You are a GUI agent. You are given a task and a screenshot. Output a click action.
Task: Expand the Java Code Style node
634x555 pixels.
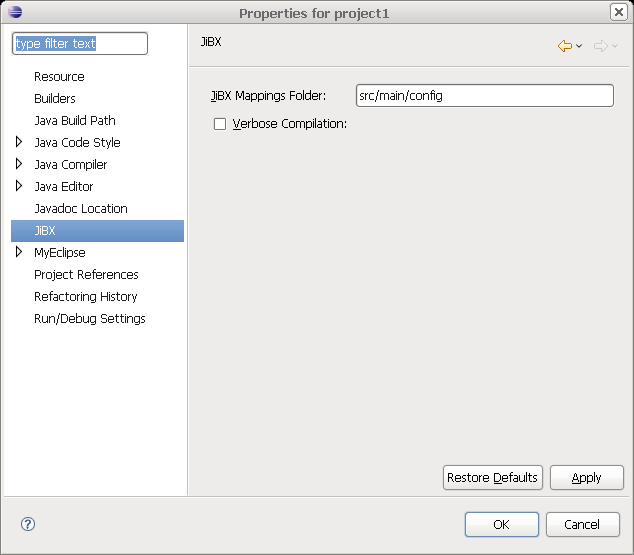coord(19,142)
